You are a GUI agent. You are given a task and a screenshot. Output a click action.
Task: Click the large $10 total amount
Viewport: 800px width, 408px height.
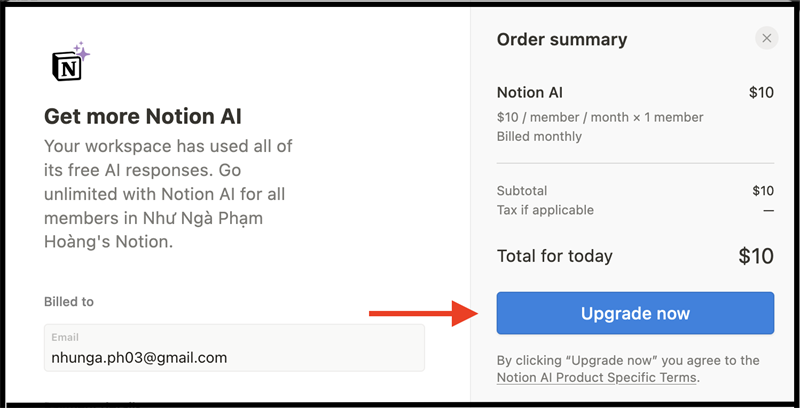coord(756,256)
